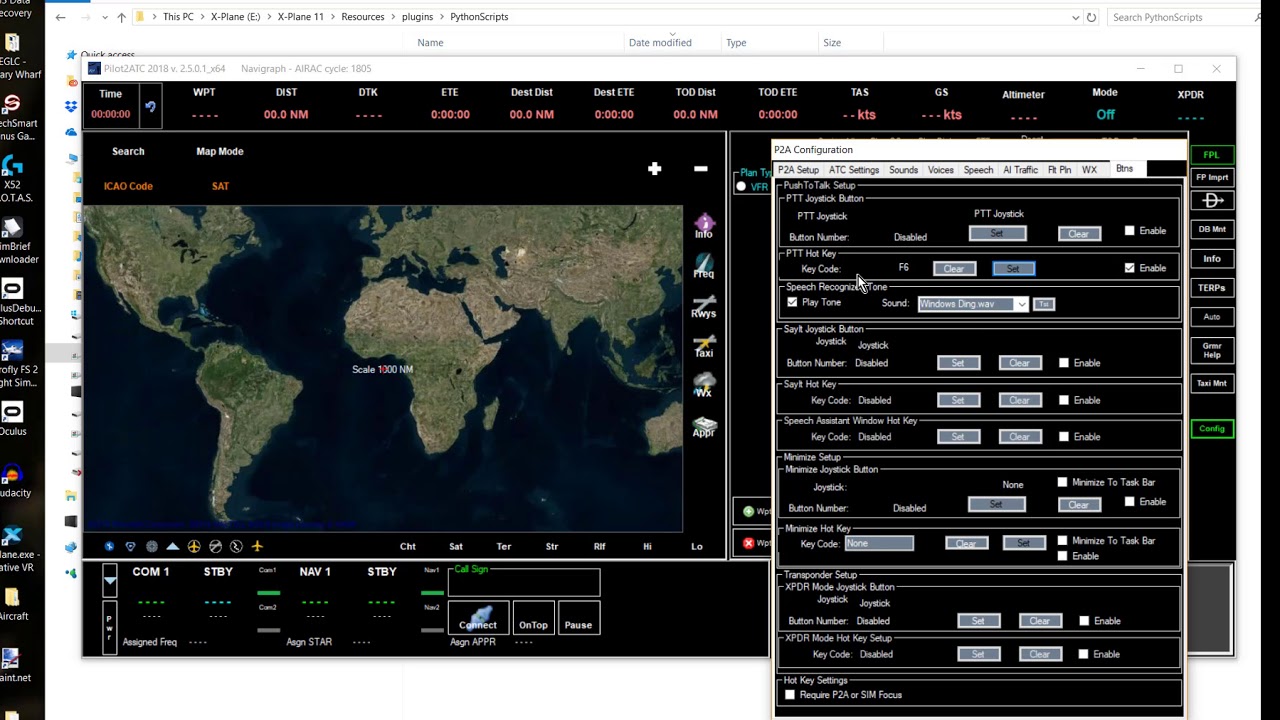Viewport: 1280px width, 720px height.
Task: Zoom in map with plus icon
Action: click(x=654, y=169)
